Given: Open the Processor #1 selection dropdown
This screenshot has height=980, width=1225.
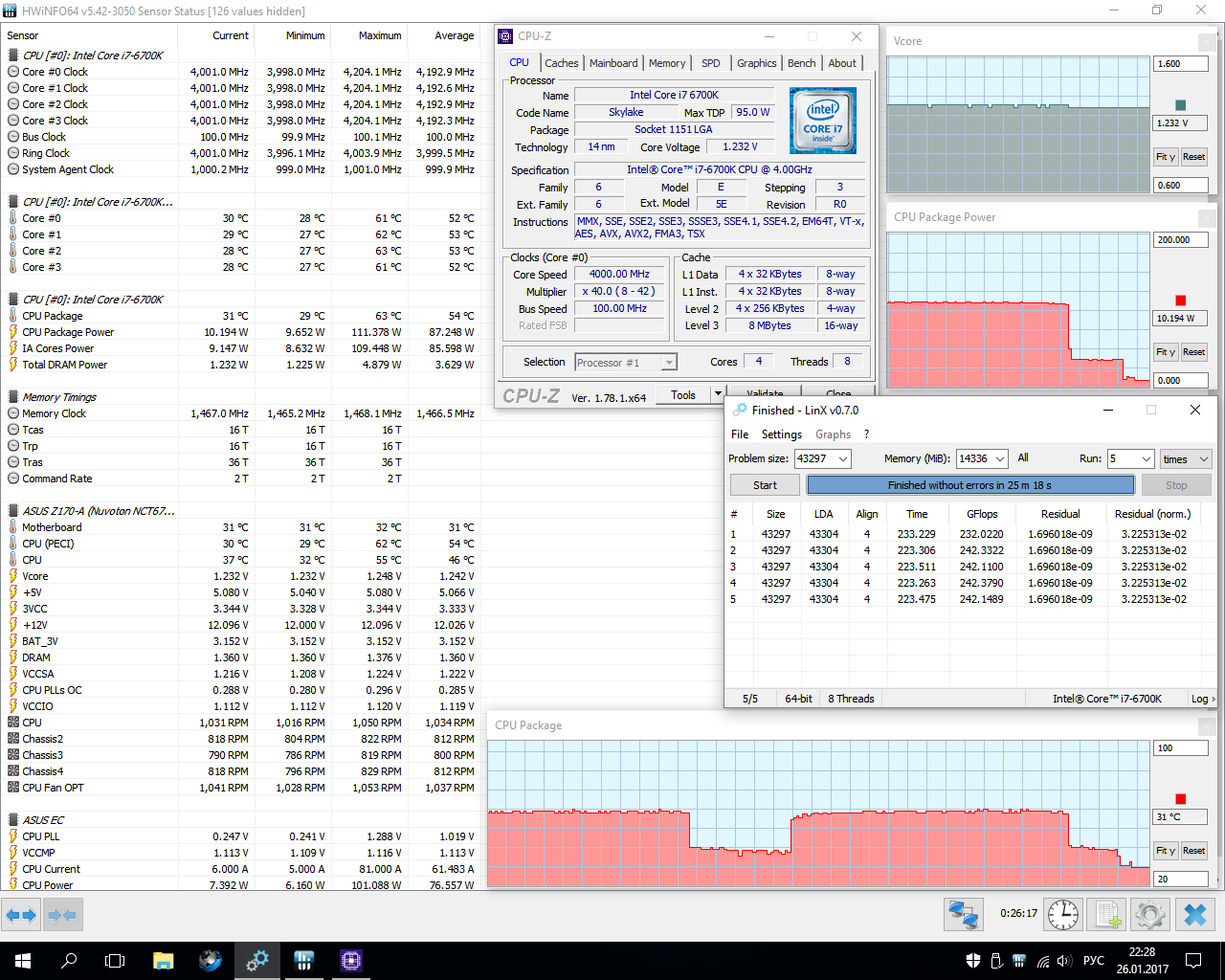Looking at the screenshot, I should click(x=626, y=363).
